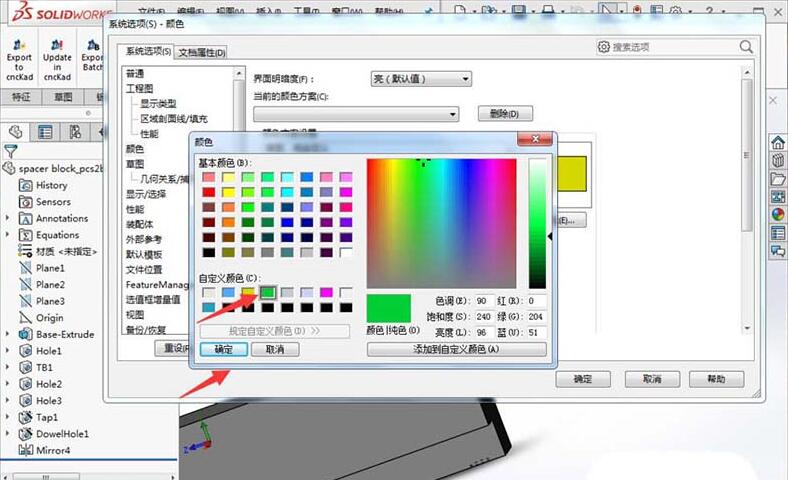Open the File Explorer folder icon in task pane
788x480 pixels.
pyautogui.click(x=778, y=179)
